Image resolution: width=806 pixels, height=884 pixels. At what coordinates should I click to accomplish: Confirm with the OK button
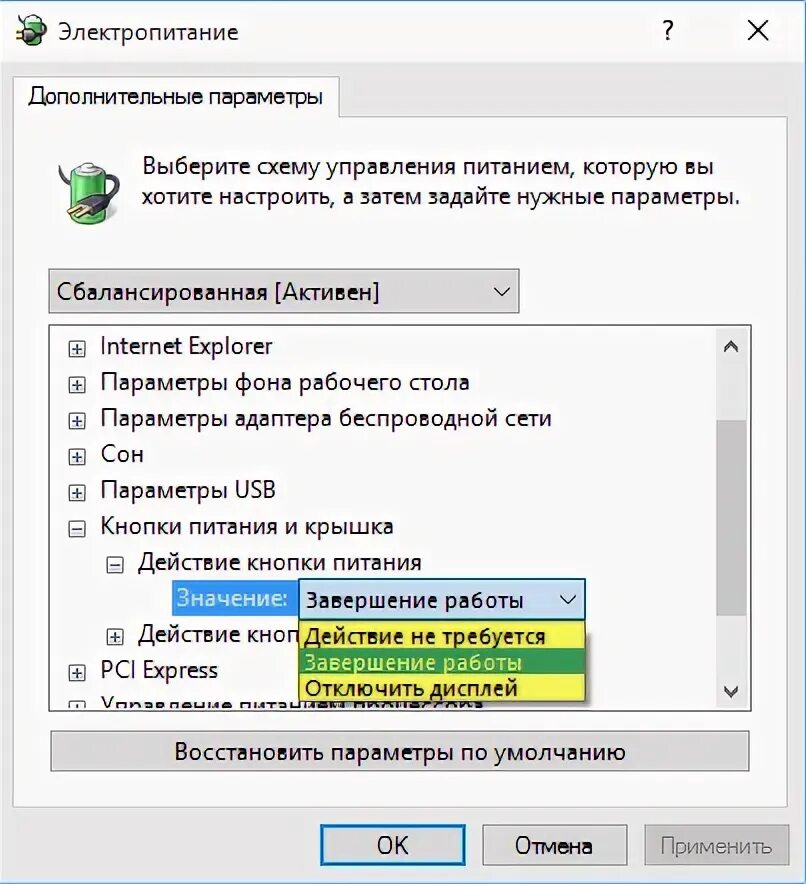[393, 845]
